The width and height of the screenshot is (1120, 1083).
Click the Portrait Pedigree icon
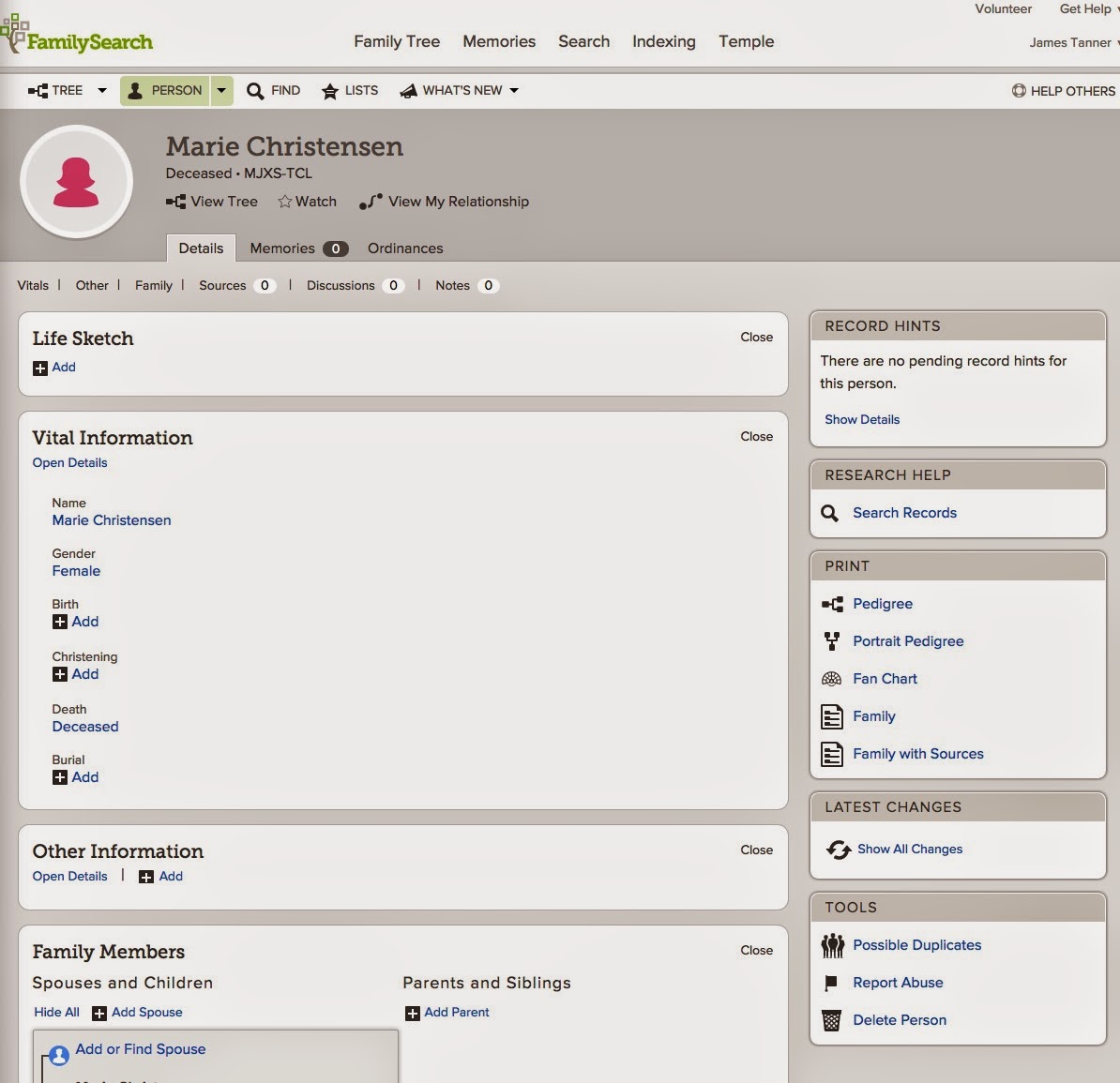831,641
